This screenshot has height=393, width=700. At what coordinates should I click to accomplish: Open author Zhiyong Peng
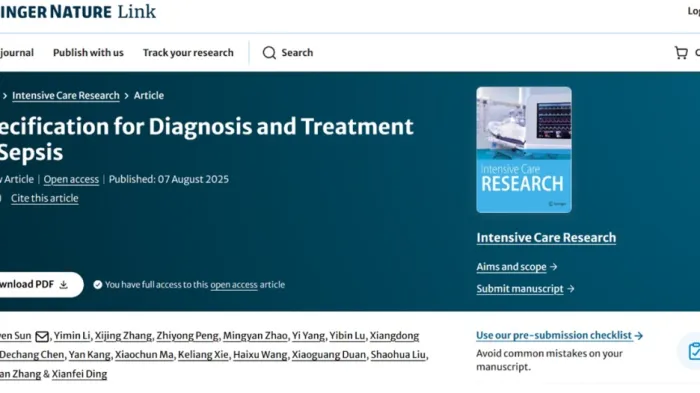pyautogui.click(x=188, y=336)
